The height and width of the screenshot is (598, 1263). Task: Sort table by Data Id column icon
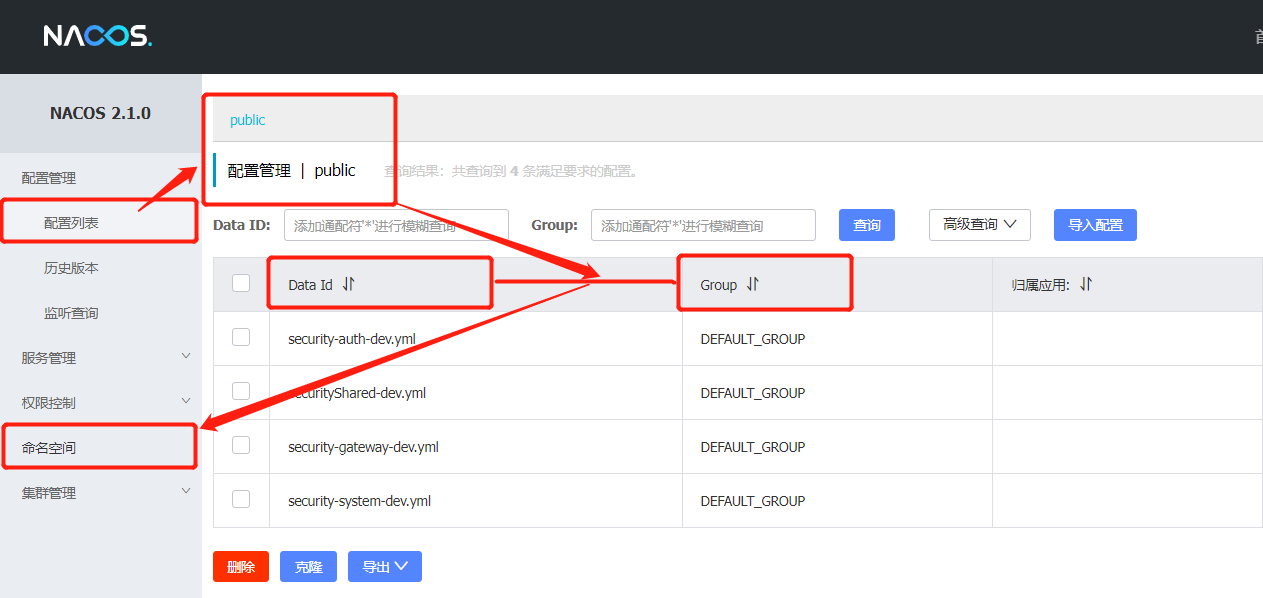coord(348,284)
